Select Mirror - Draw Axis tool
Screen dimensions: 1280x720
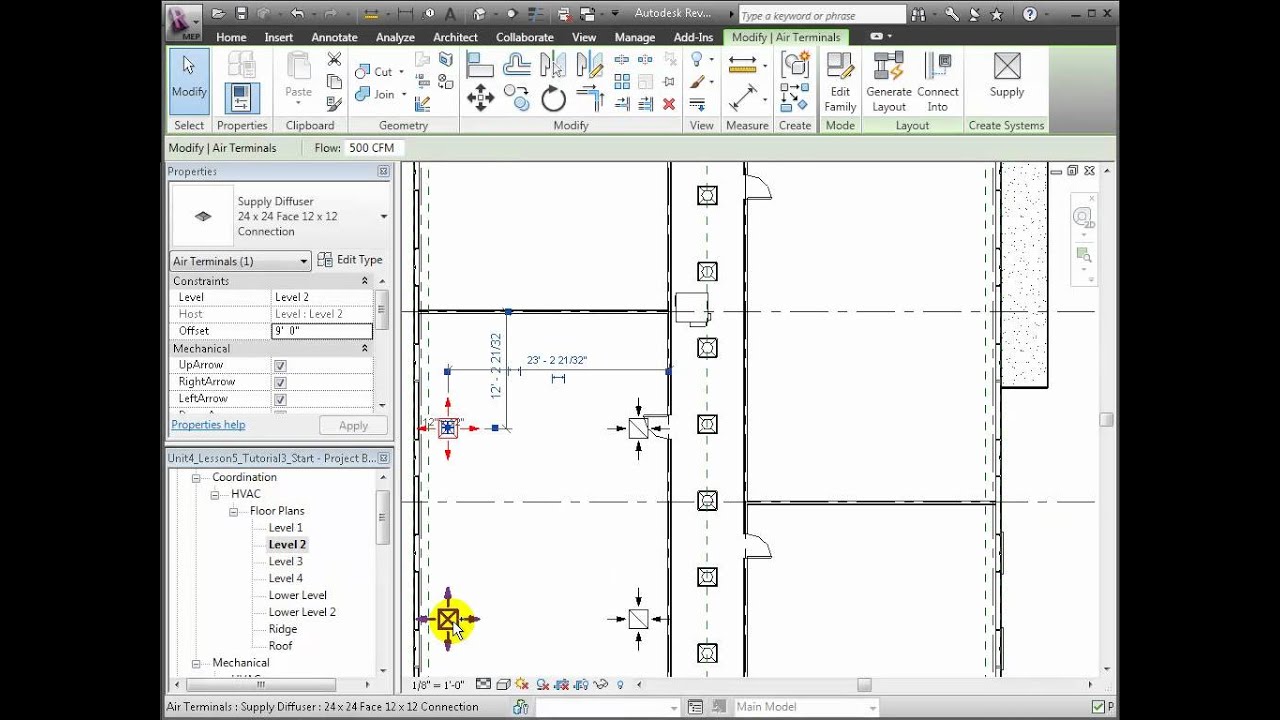(x=589, y=65)
